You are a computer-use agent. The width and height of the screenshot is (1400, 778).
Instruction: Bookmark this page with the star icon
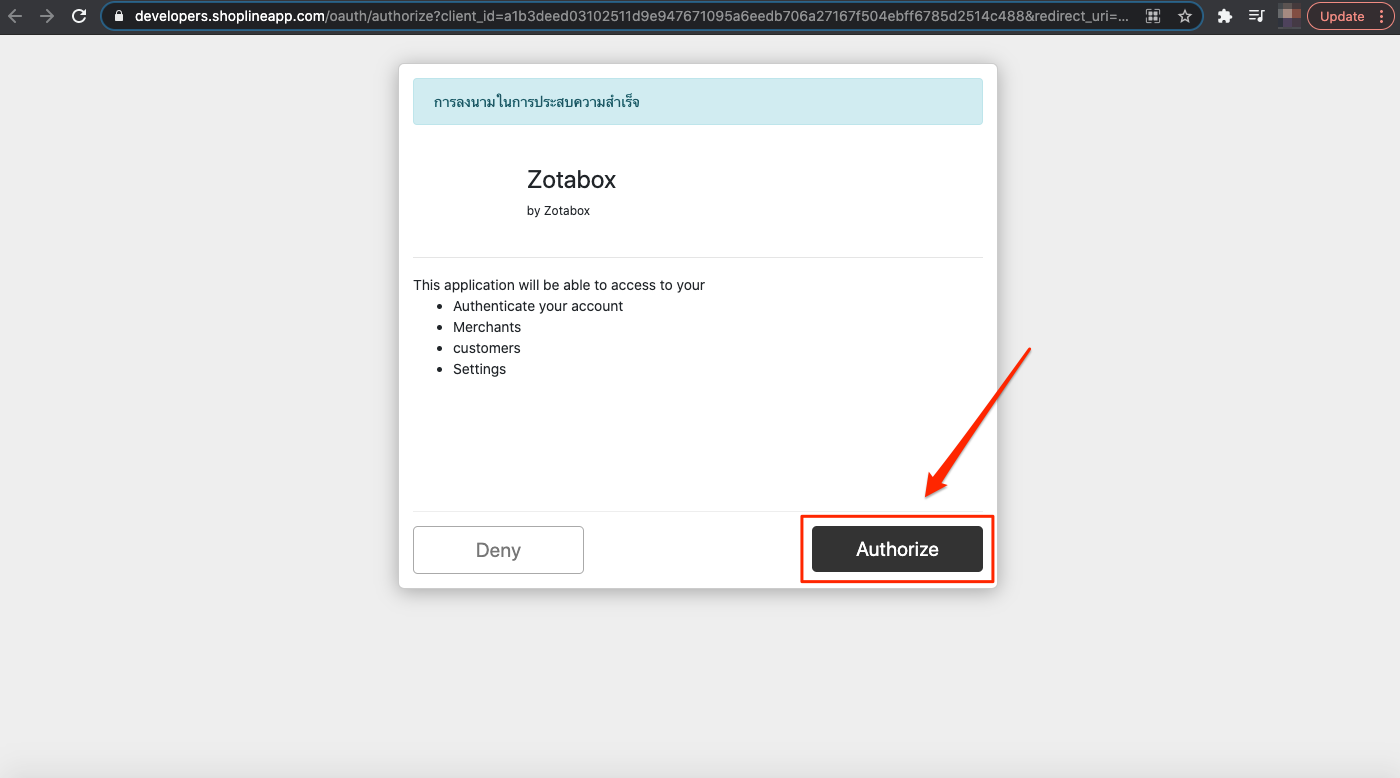pos(1185,16)
